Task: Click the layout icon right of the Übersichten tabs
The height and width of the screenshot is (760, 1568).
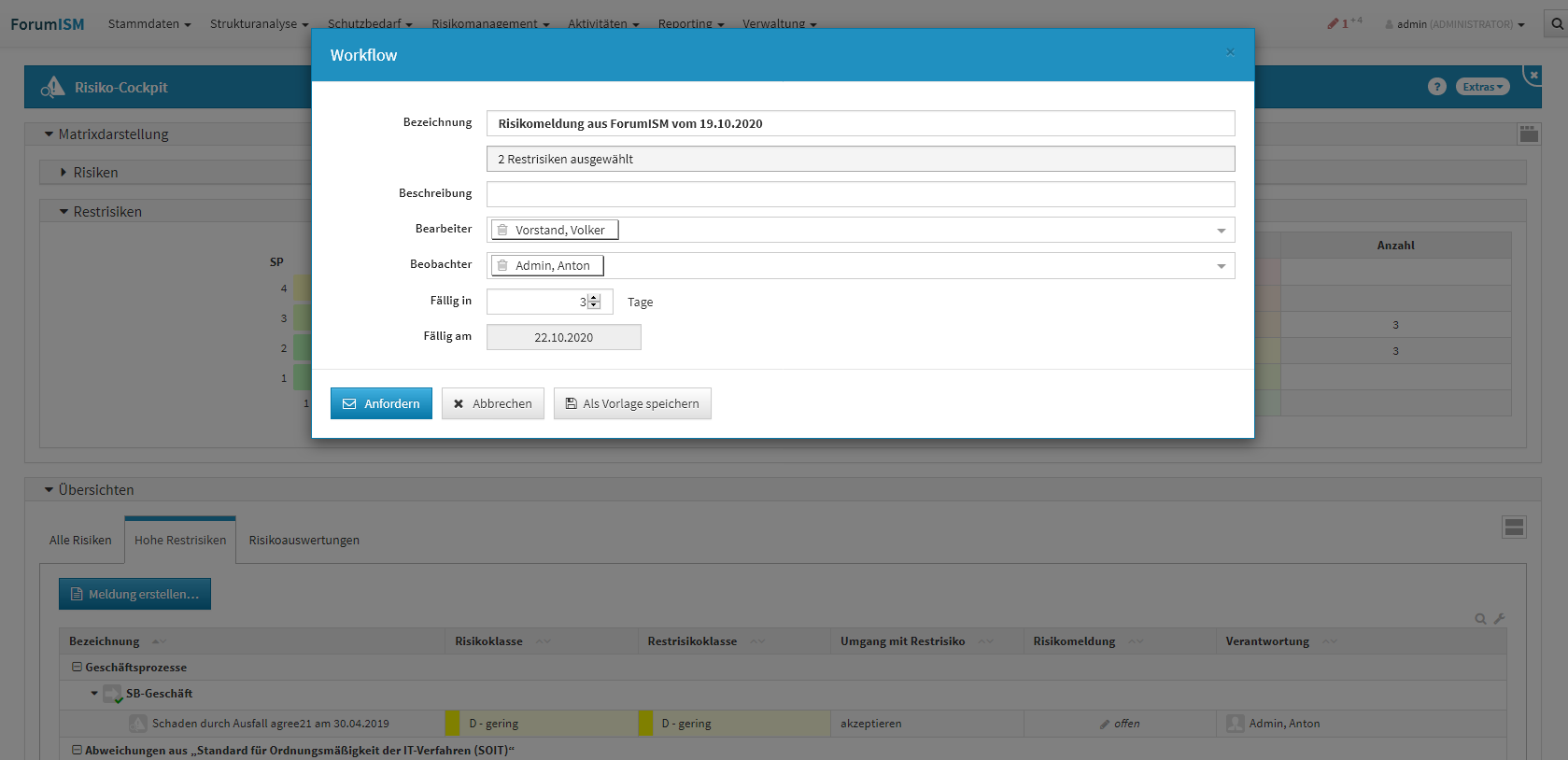Action: [x=1514, y=528]
